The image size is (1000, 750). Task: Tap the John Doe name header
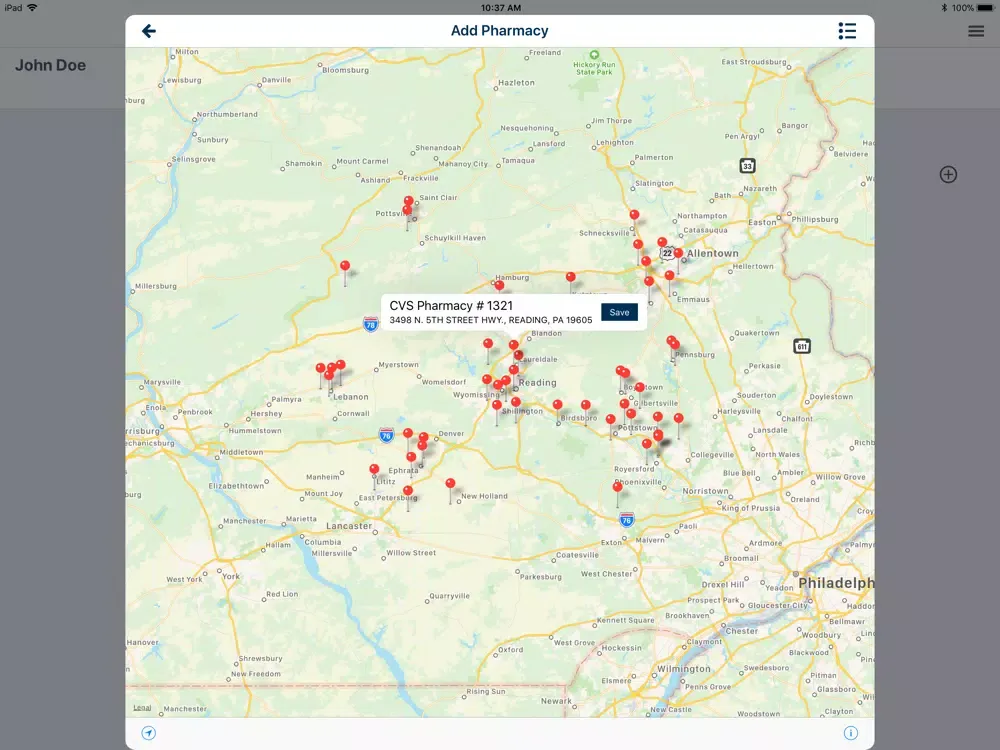pyautogui.click(x=50, y=65)
